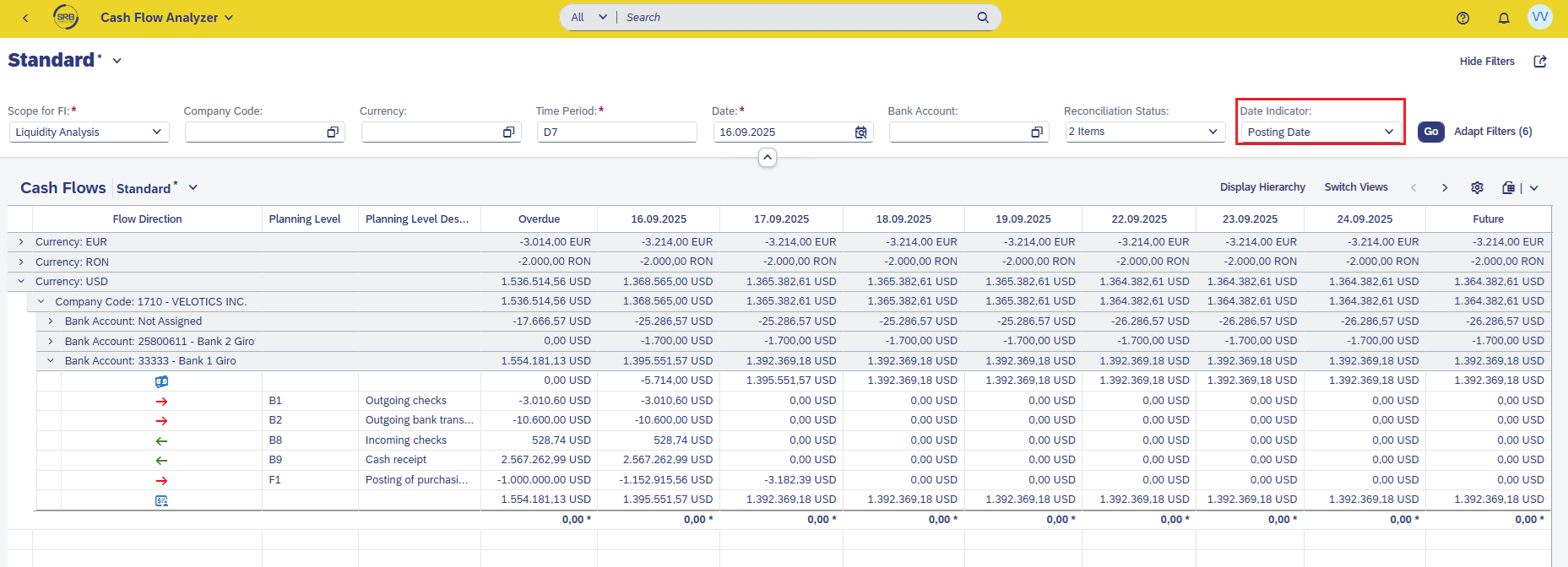1568x567 pixels.
Task: Click the export to spreadsheet icon
Action: click(1509, 187)
